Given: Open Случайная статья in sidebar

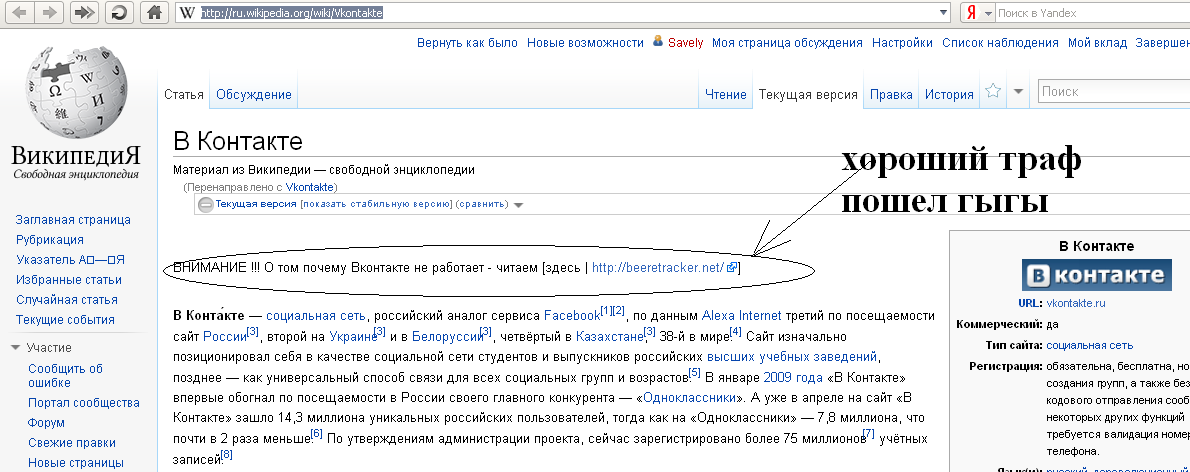Looking at the screenshot, I should coord(67,300).
